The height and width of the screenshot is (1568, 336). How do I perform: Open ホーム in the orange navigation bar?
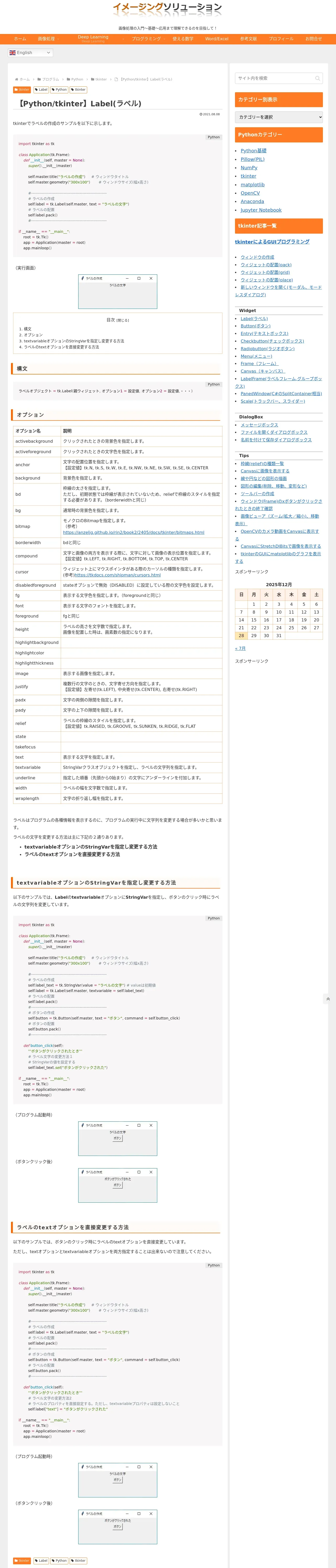coord(20,39)
